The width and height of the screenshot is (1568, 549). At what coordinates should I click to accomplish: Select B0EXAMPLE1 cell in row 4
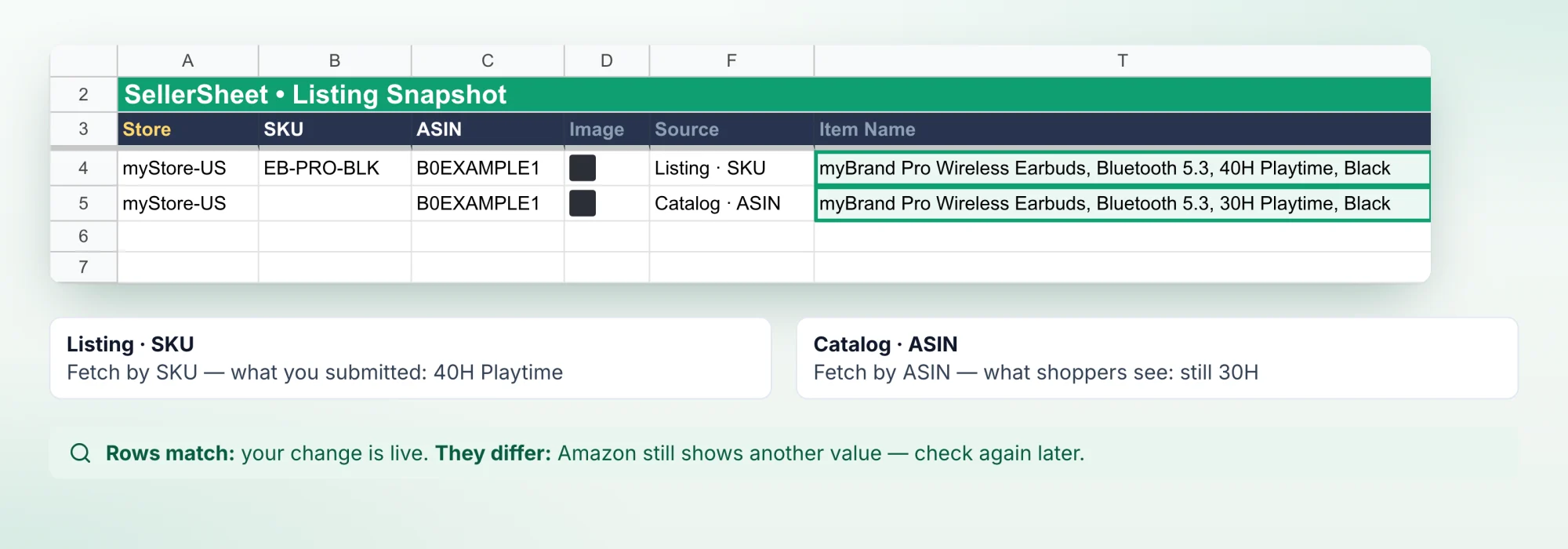(x=488, y=168)
